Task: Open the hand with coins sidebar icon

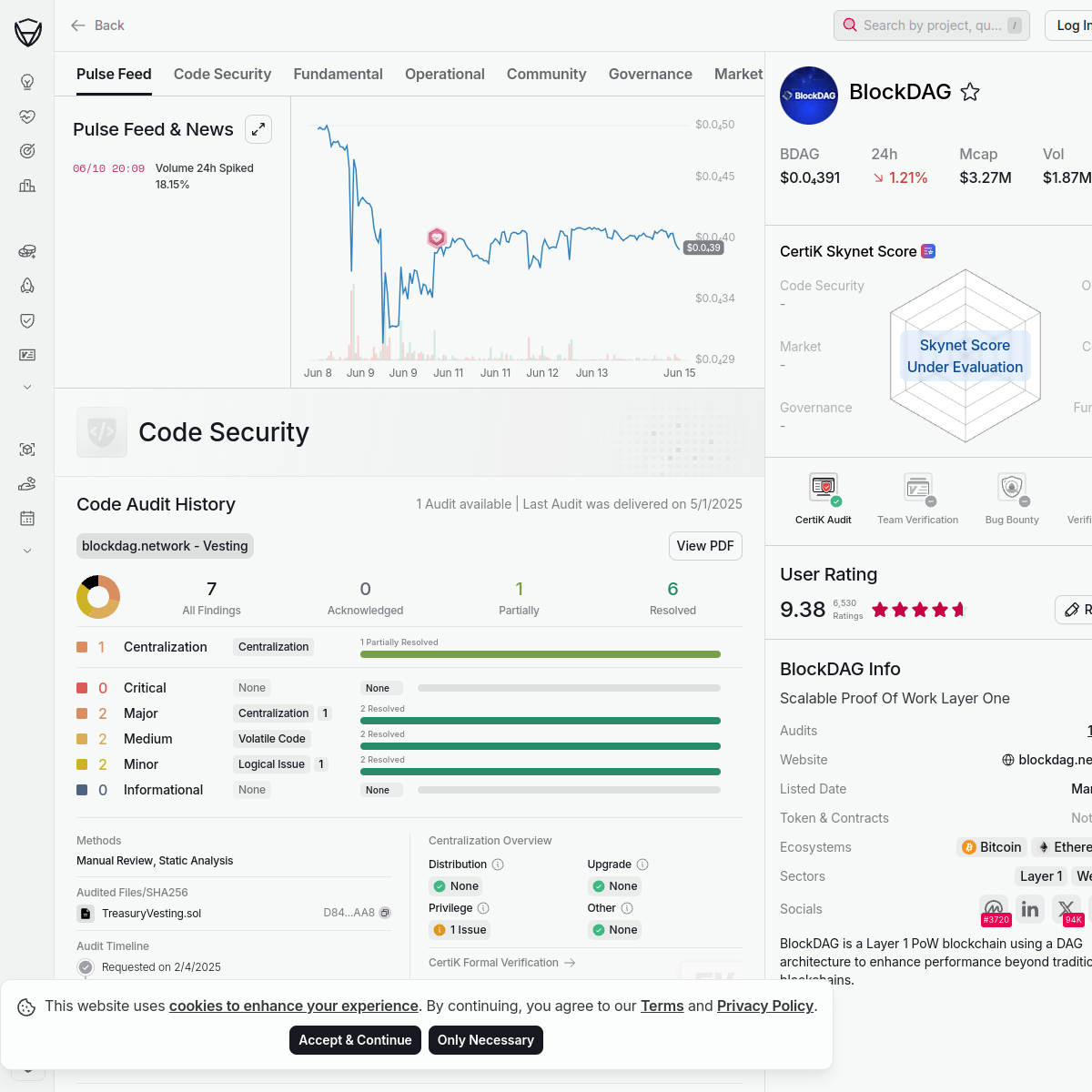Action: coord(27,484)
